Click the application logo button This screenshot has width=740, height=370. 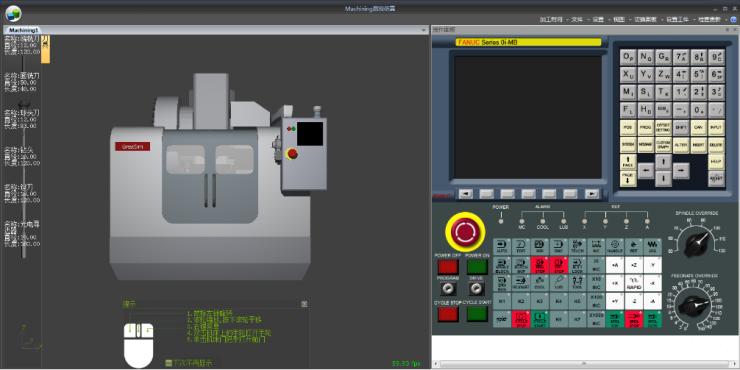[13, 14]
